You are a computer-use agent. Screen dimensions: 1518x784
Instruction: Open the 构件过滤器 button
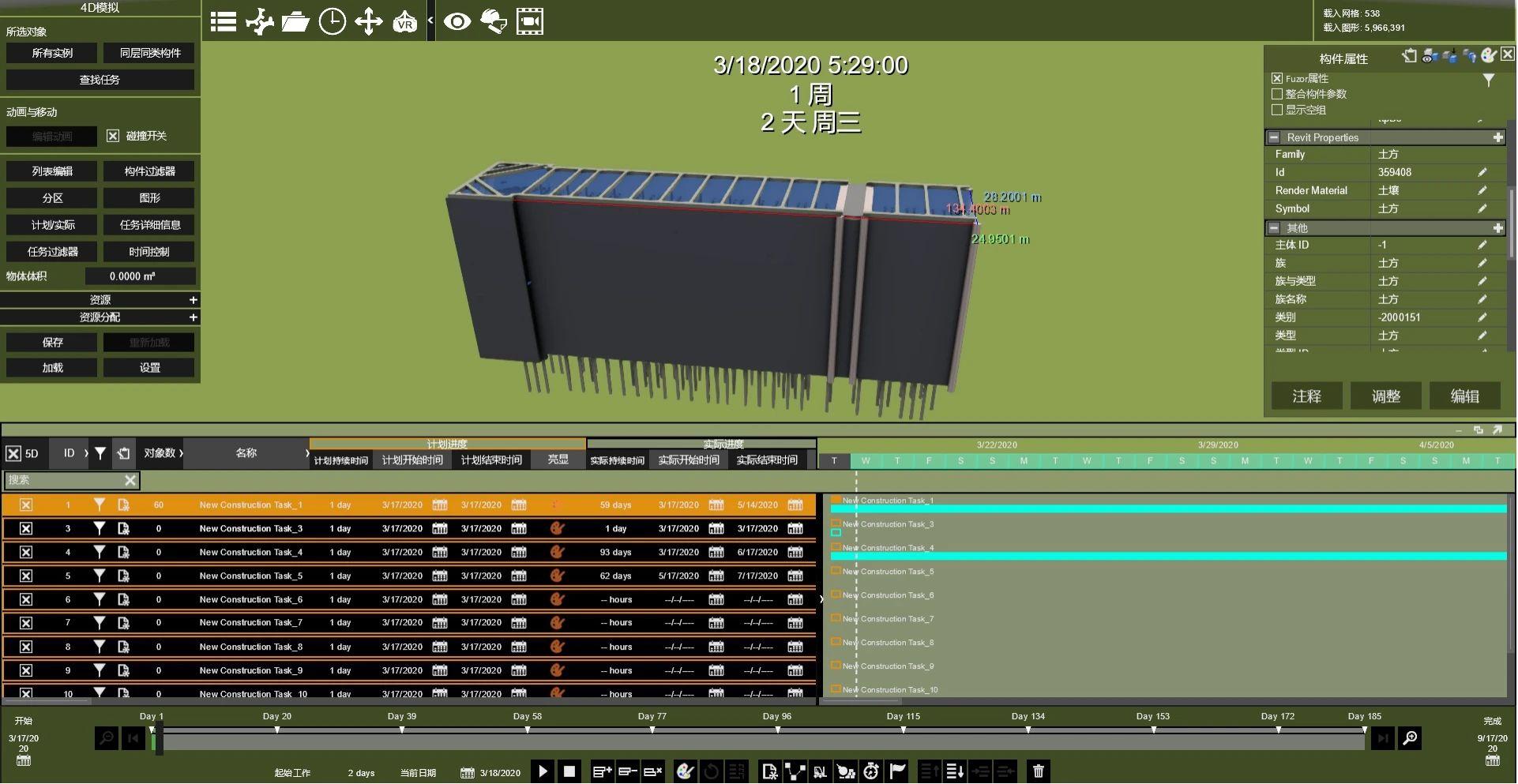tap(149, 171)
